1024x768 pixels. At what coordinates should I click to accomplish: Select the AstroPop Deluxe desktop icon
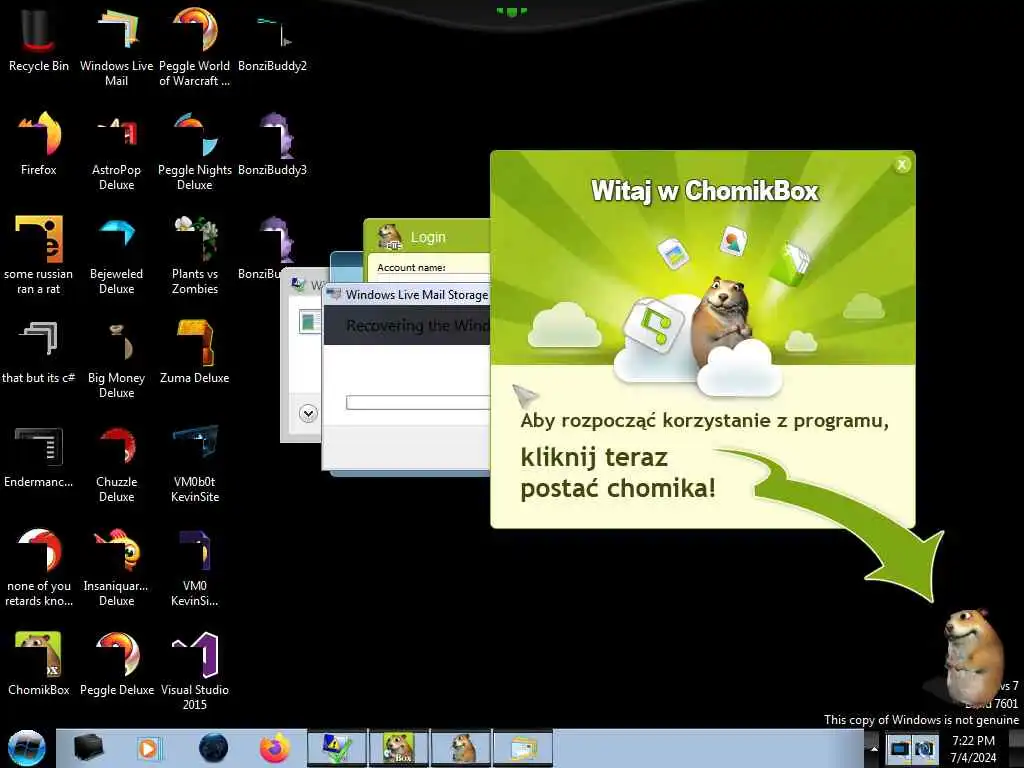click(116, 151)
